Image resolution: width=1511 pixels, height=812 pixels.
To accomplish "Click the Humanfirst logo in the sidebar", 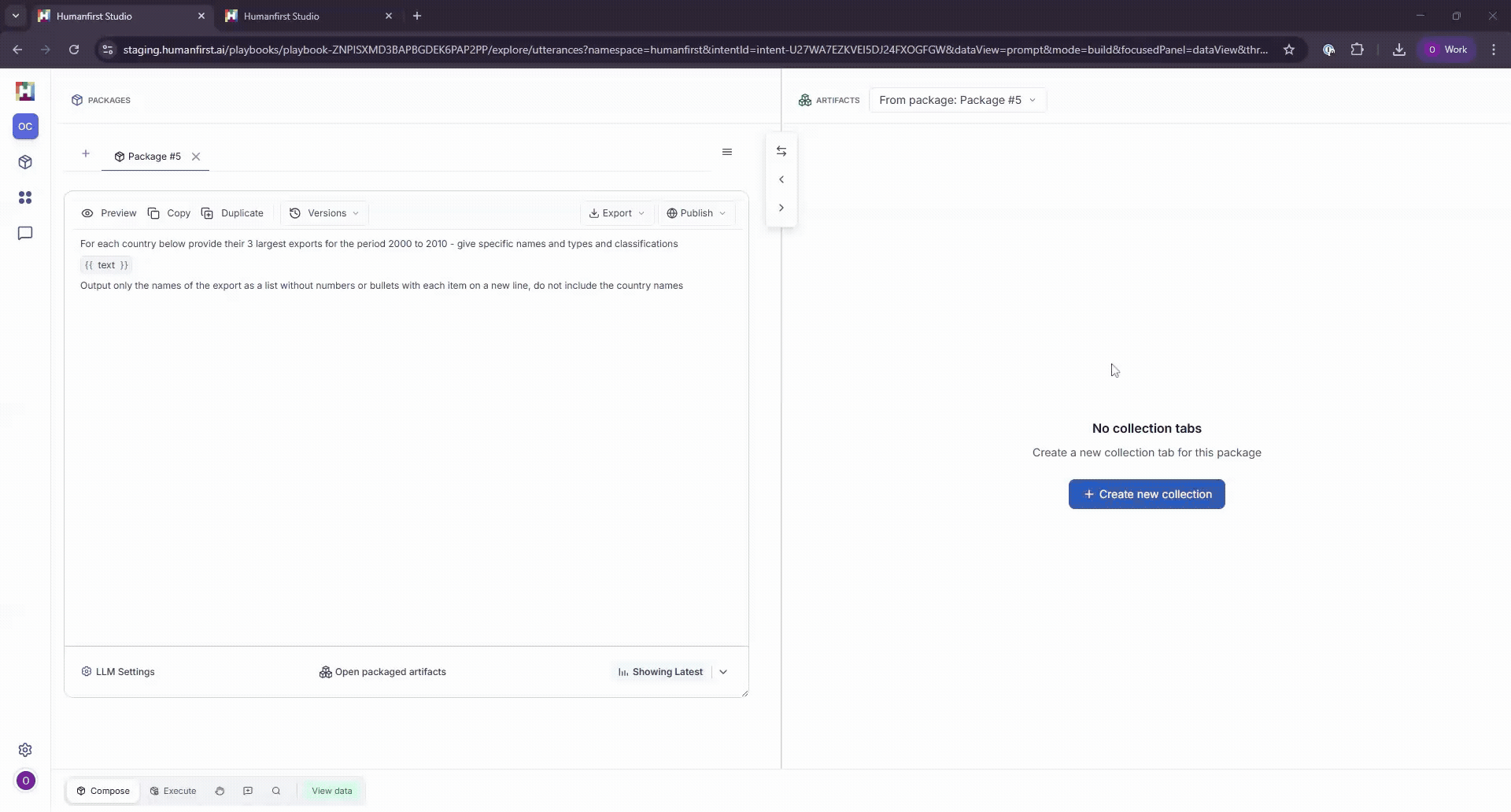I will tap(25, 91).
